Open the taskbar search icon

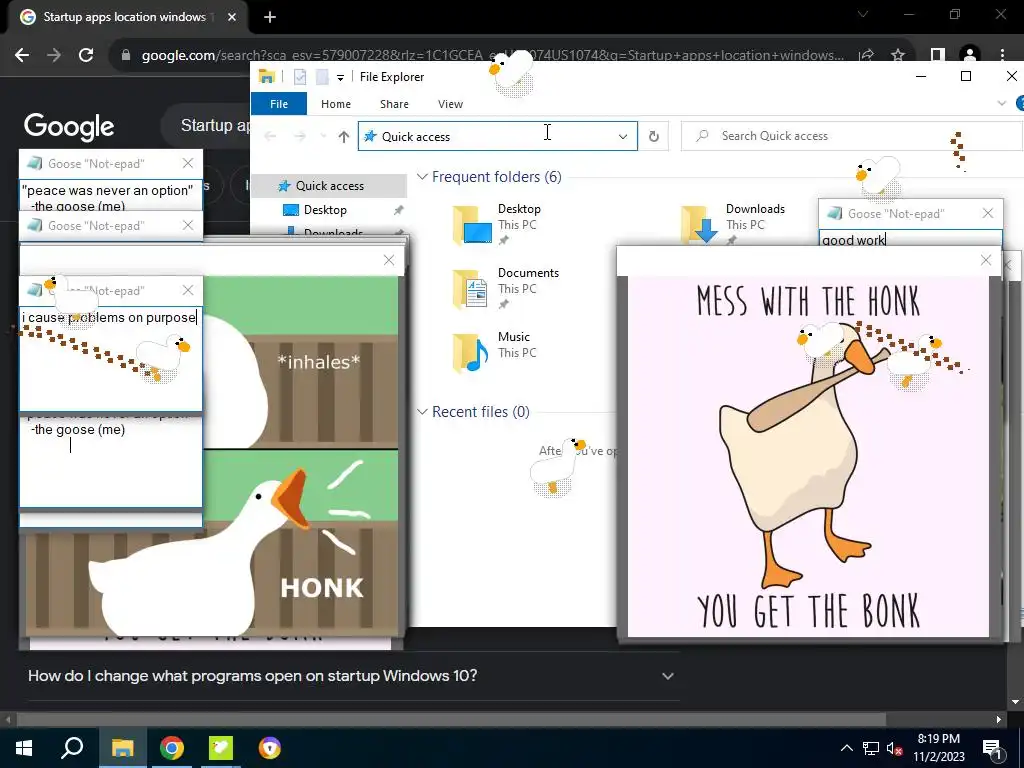(x=72, y=748)
